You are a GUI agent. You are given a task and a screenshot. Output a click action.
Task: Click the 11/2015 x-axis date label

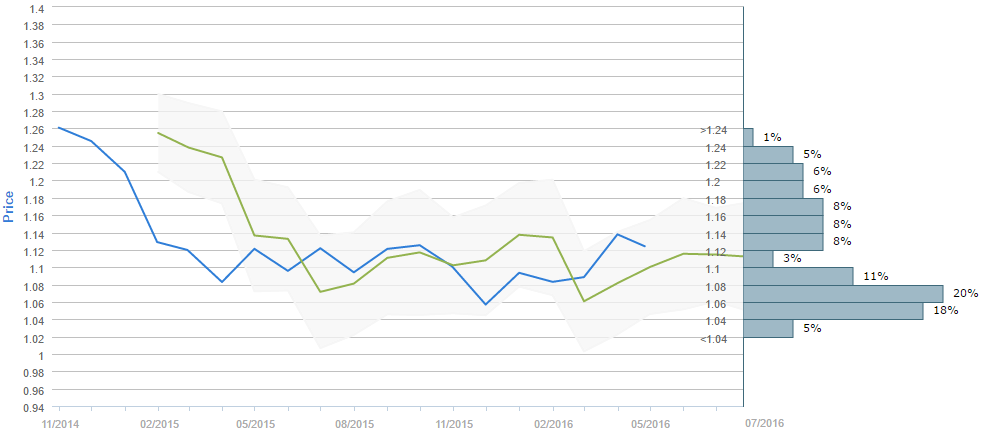453,424
